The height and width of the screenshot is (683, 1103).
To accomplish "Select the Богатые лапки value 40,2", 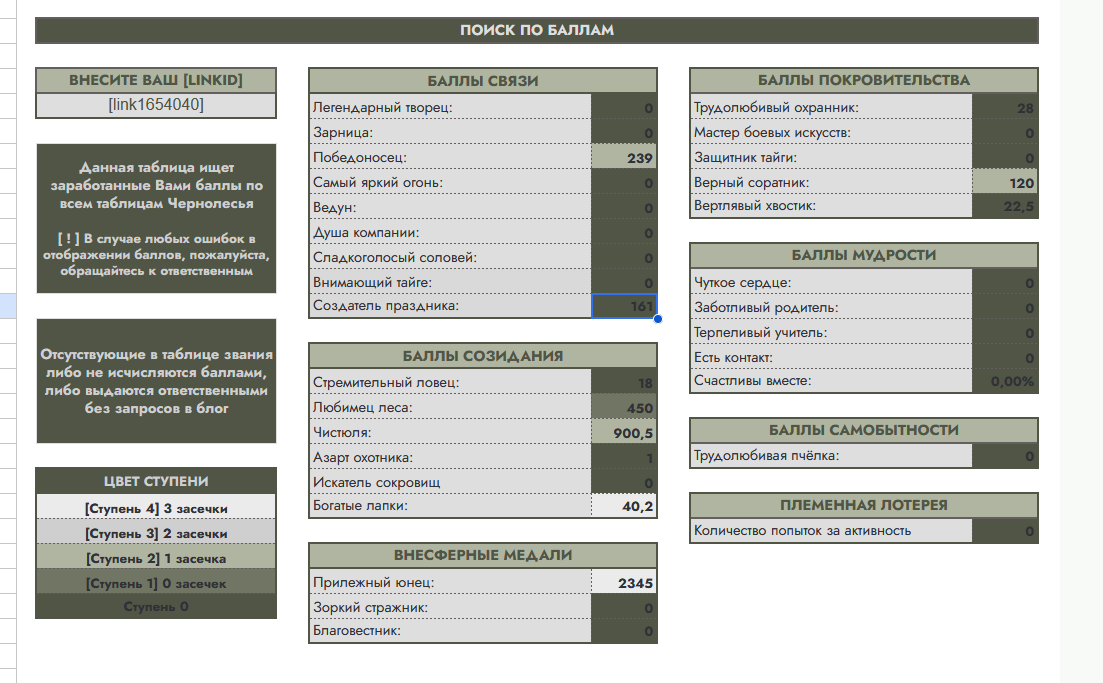I will coord(624,507).
